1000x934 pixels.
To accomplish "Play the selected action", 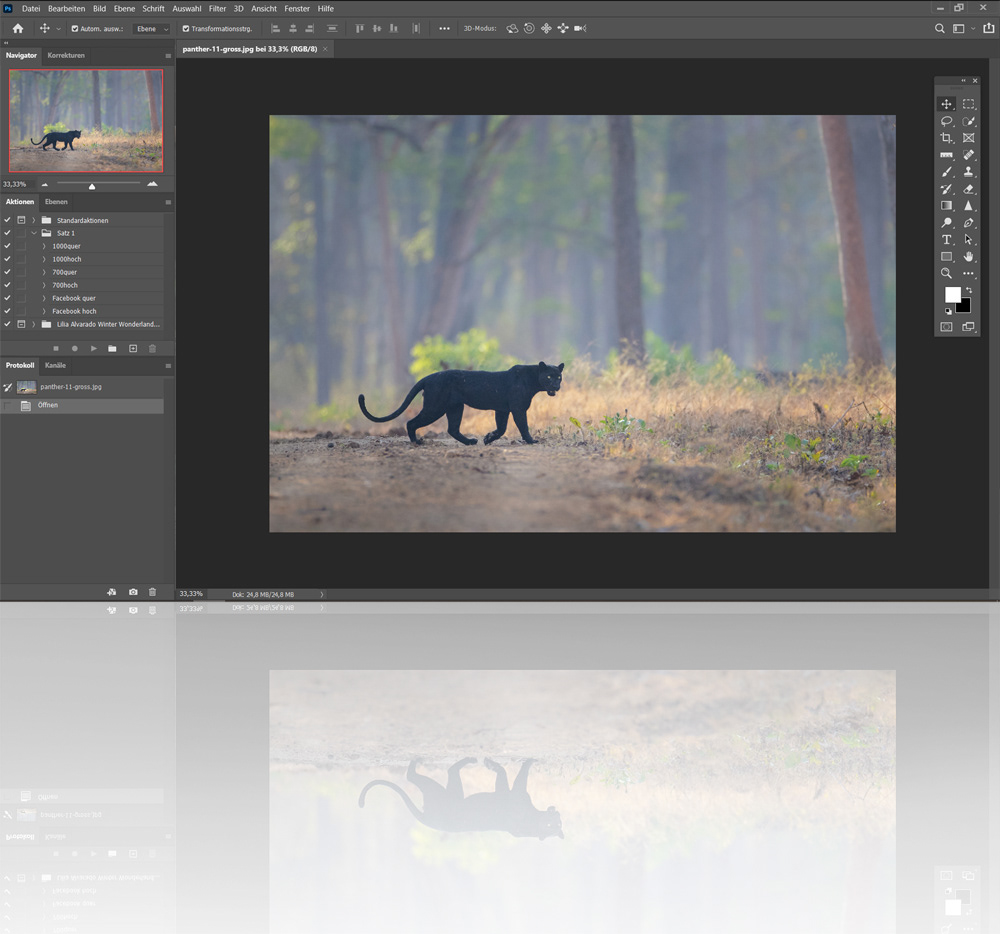I will [94, 349].
